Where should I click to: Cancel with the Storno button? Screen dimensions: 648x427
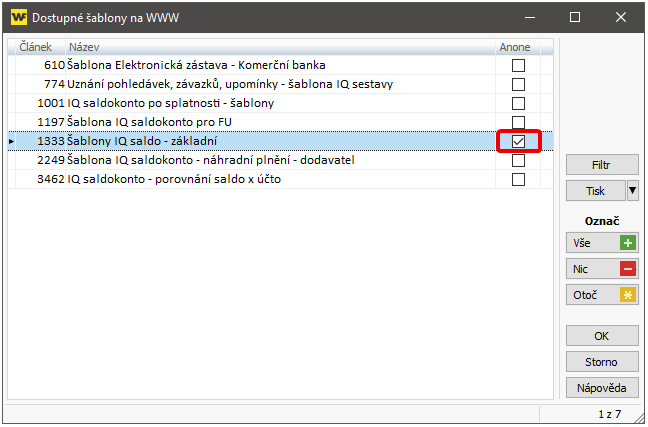[x=602, y=362]
